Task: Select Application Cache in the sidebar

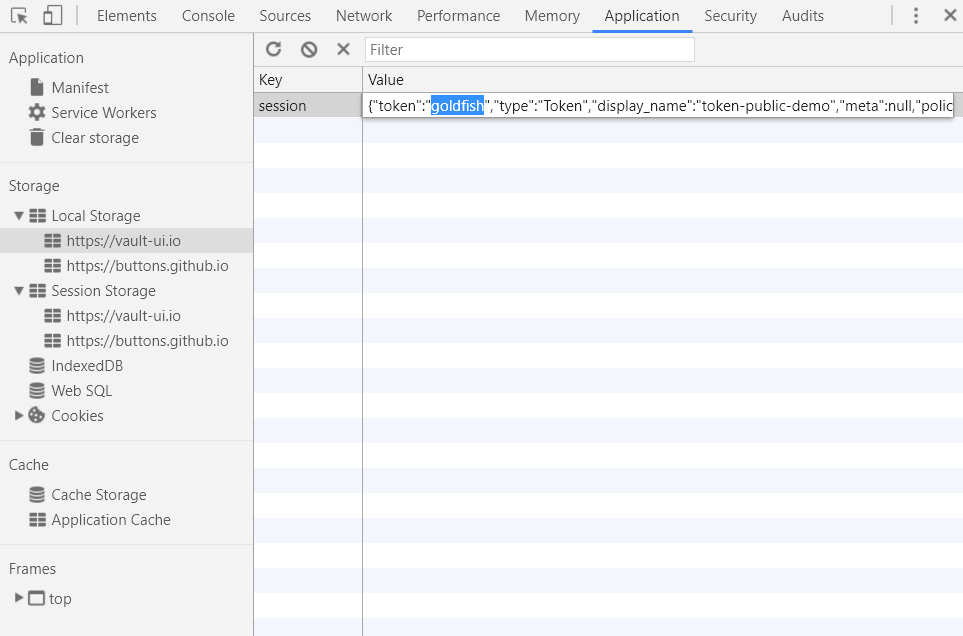Action: click(111, 519)
